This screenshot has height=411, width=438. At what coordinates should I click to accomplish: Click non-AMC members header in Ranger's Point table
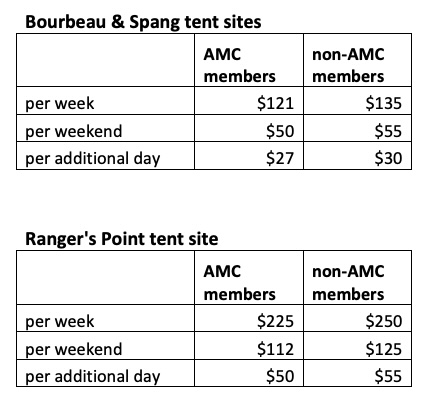click(x=348, y=283)
